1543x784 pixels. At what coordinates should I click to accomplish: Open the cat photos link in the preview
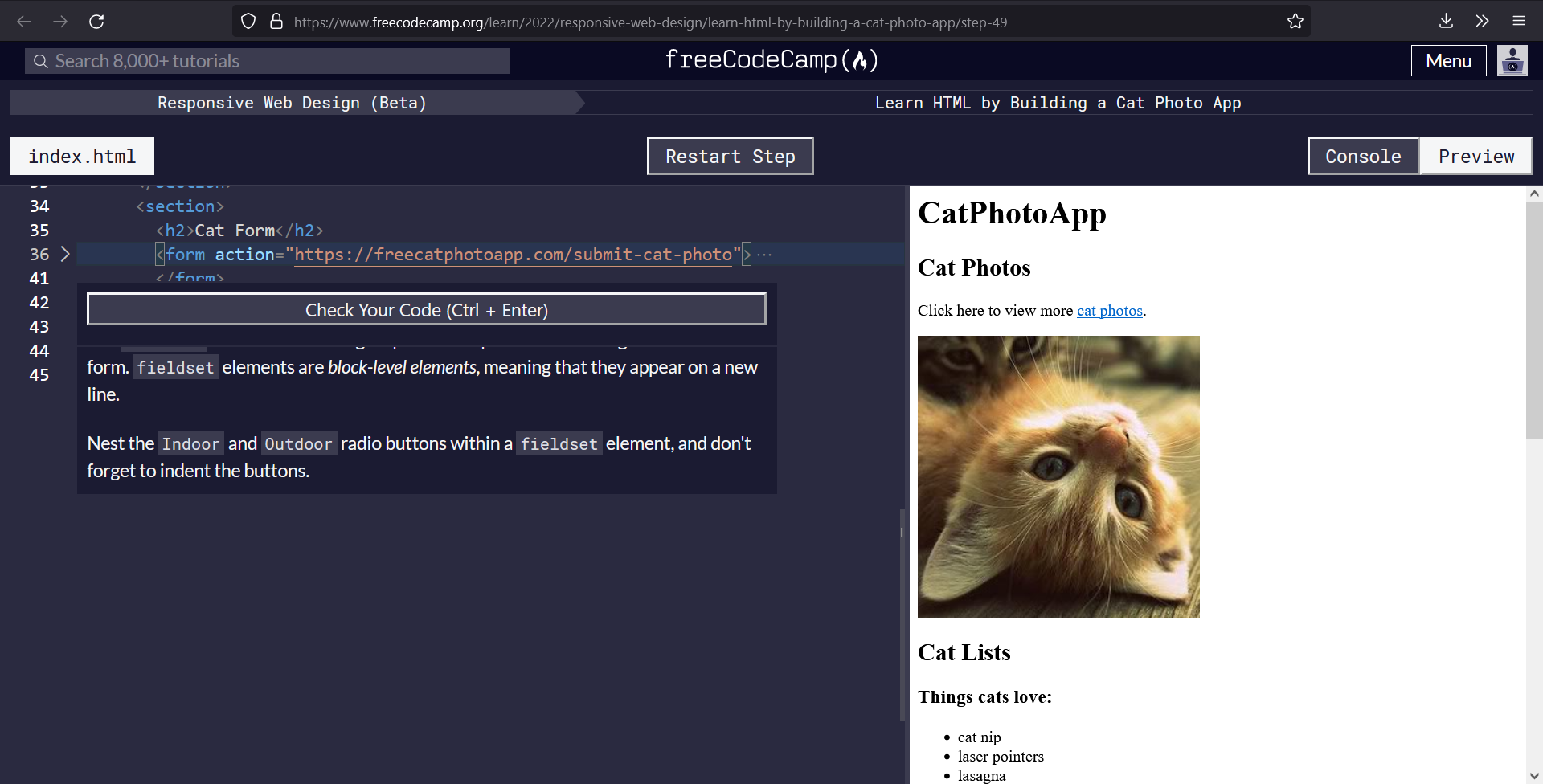pos(1109,311)
